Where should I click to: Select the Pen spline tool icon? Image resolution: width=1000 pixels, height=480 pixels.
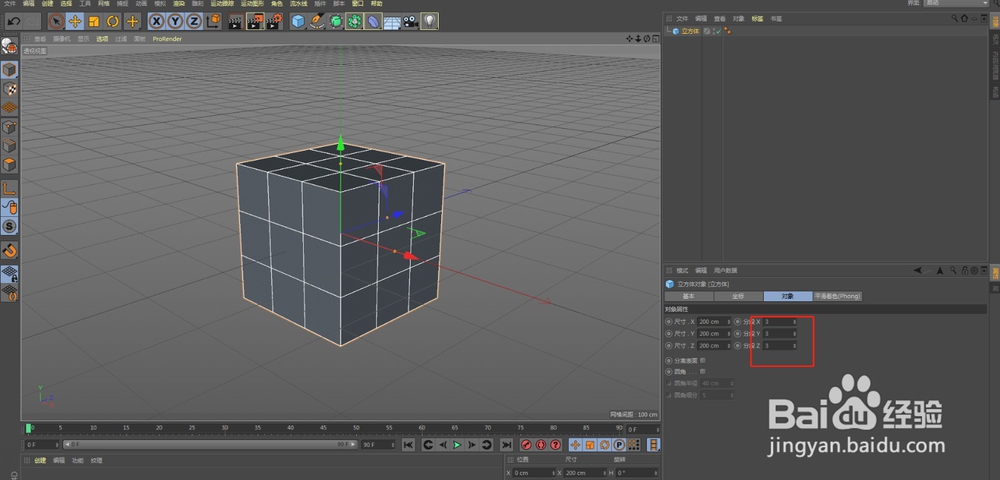click(316, 20)
